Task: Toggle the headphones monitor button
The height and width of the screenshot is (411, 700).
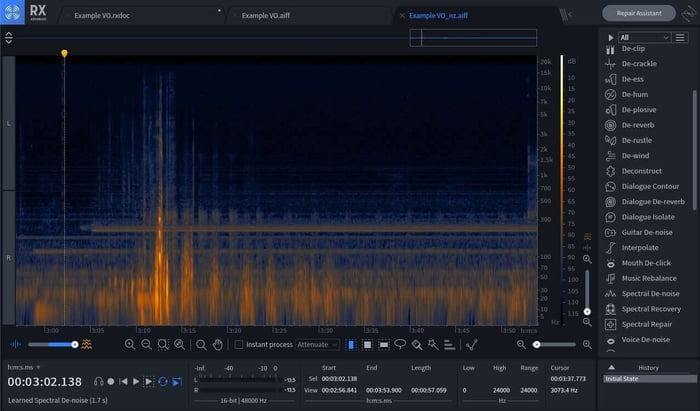Action: [x=99, y=382]
